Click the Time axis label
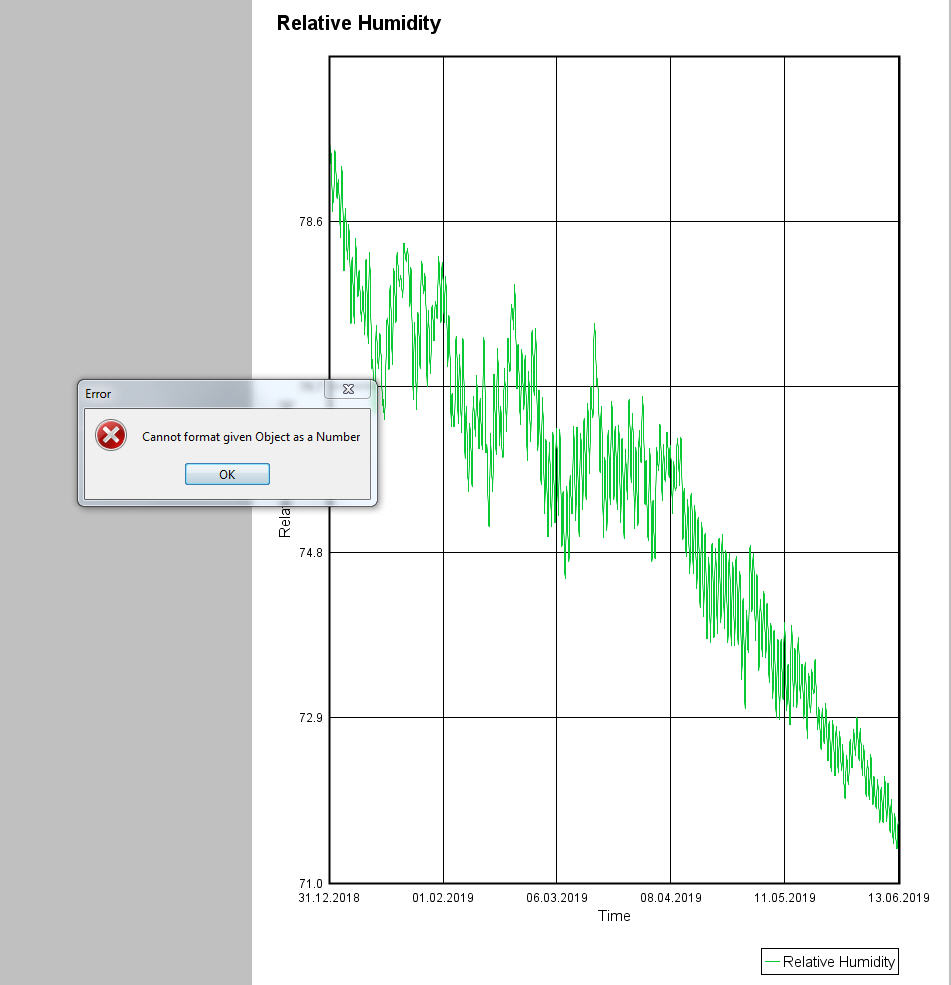This screenshot has width=951, height=985. point(614,916)
